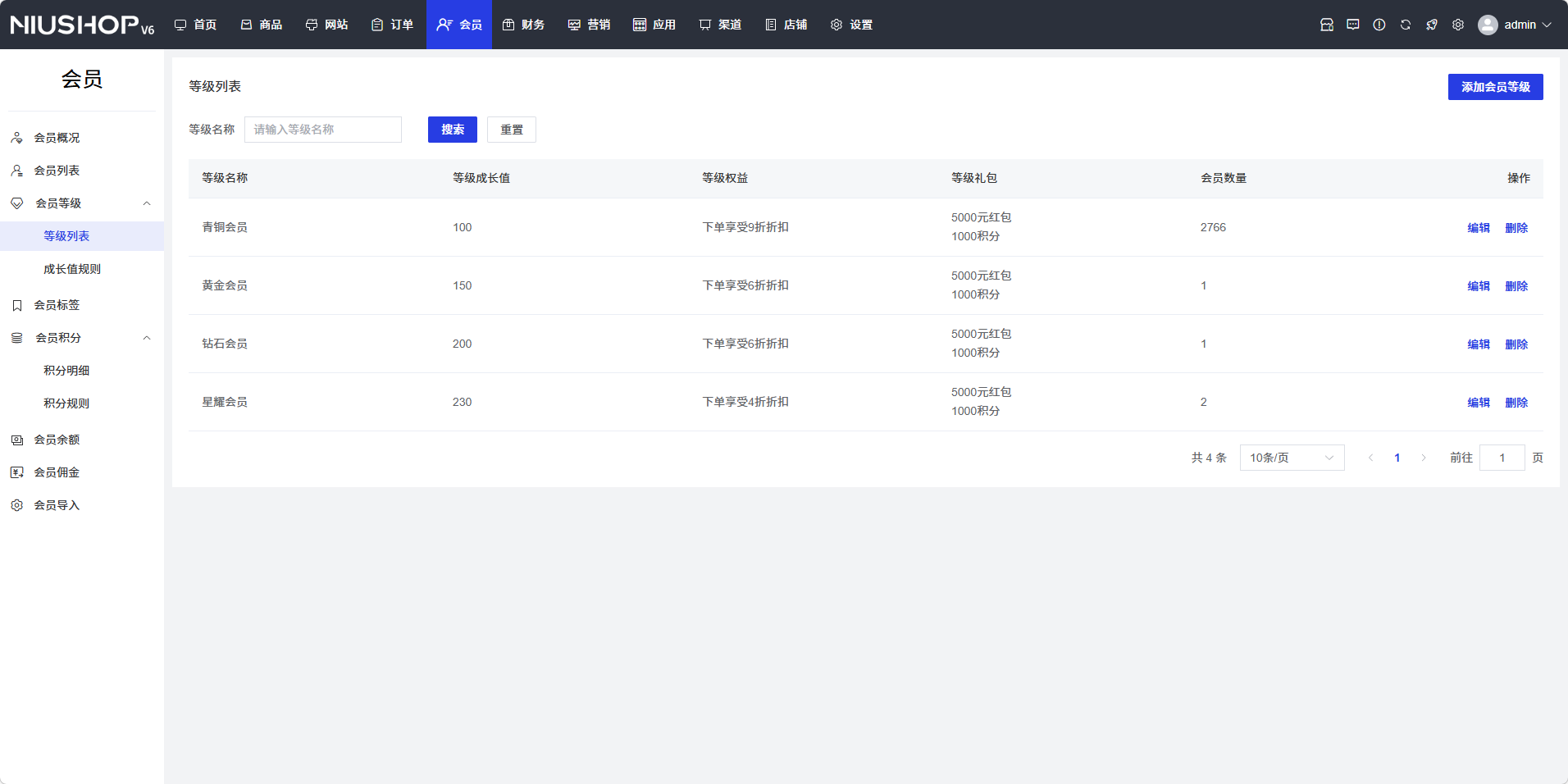This screenshot has height=784, width=1568.
Task: Click the refresh arrows icon
Action: tap(1405, 25)
